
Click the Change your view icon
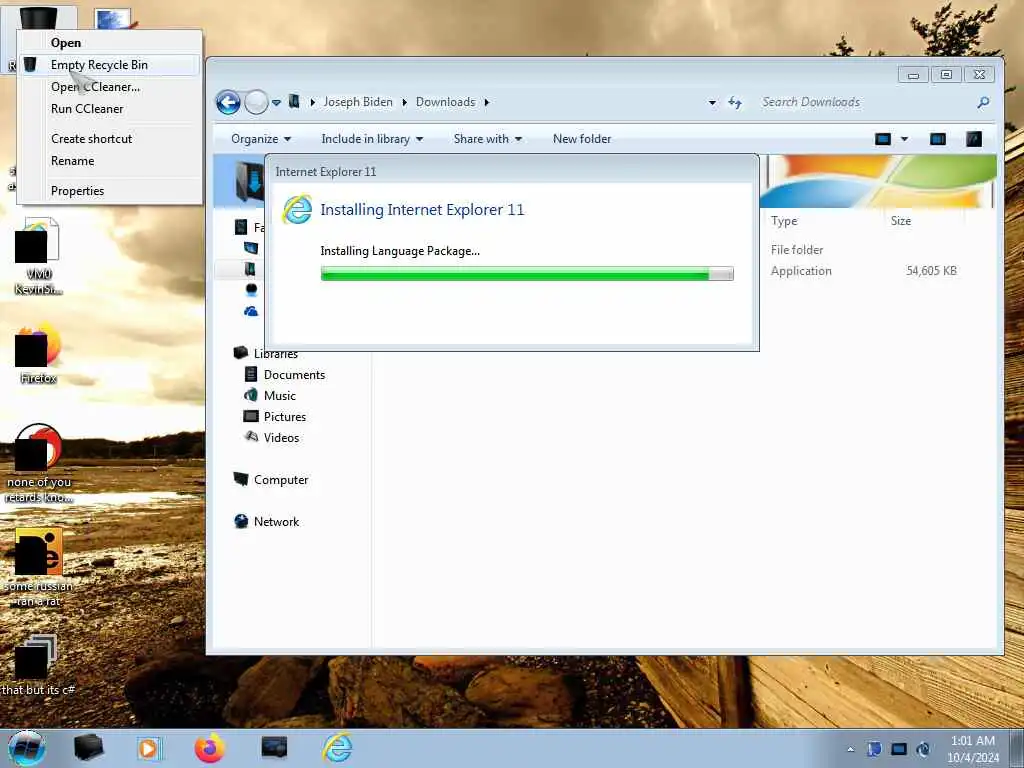coord(883,138)
